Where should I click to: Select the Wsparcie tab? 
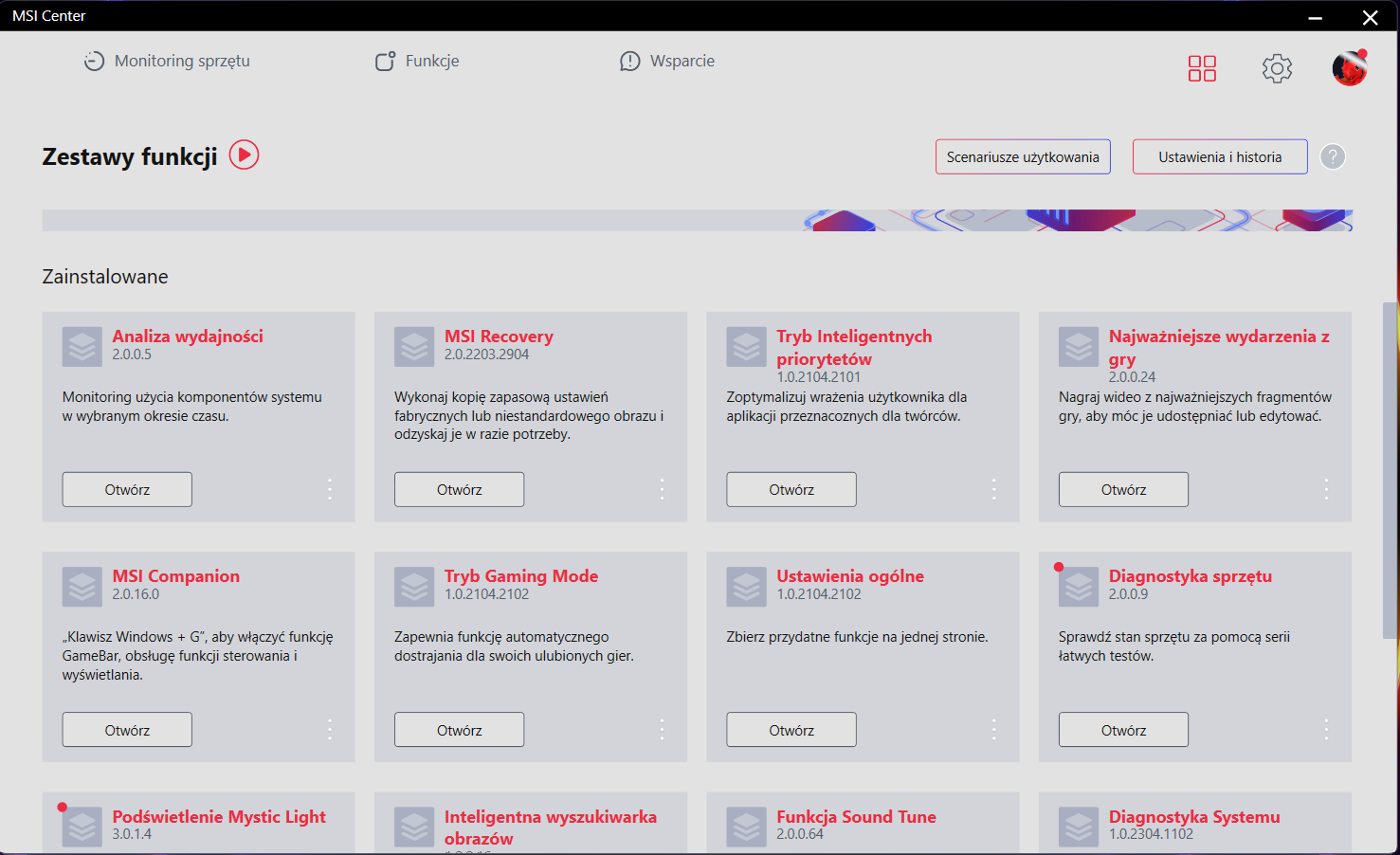[667, 62]
